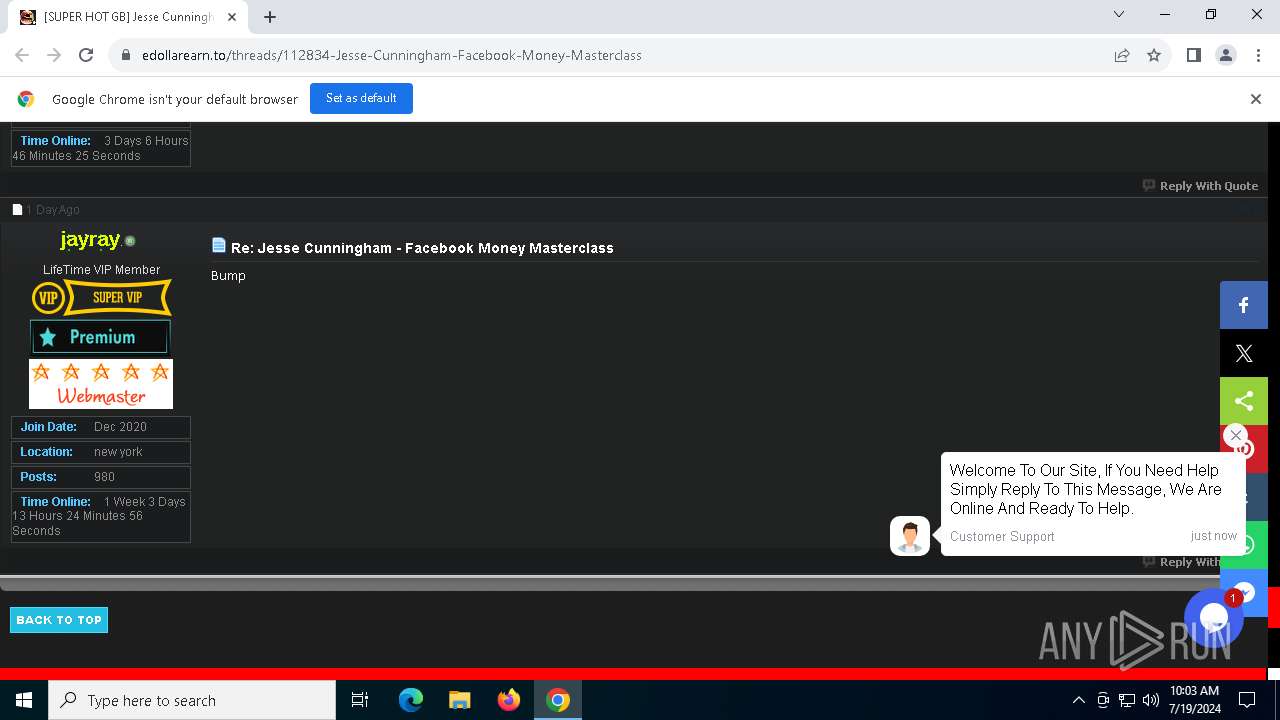Open the Chrome three-dot menu
Viewport: 1280px width, 720px height.
coord(1258,55)
